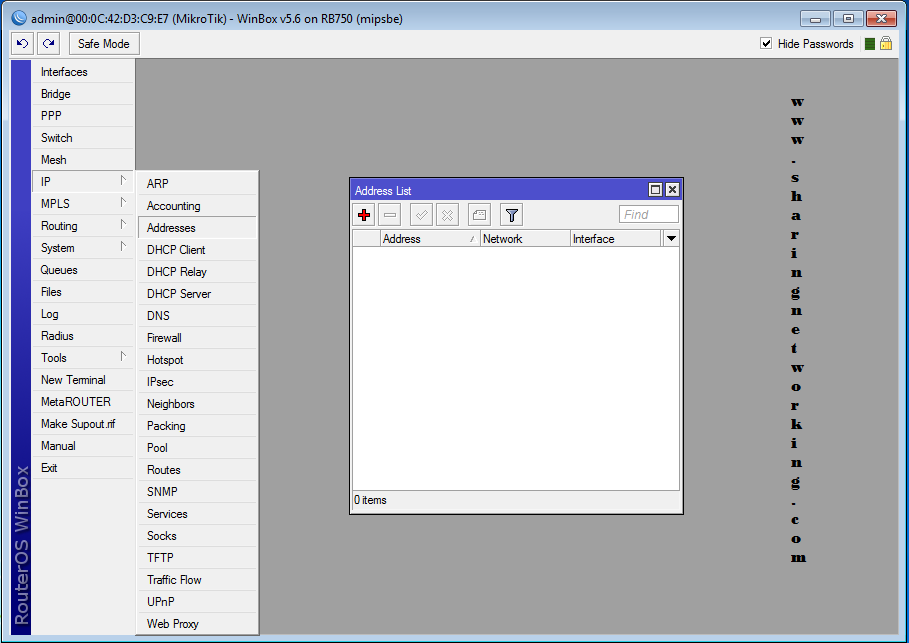Viewport: 909px width, 643px height.
Task: Click the redo arrow icon
Action: [x=49, y=43]
